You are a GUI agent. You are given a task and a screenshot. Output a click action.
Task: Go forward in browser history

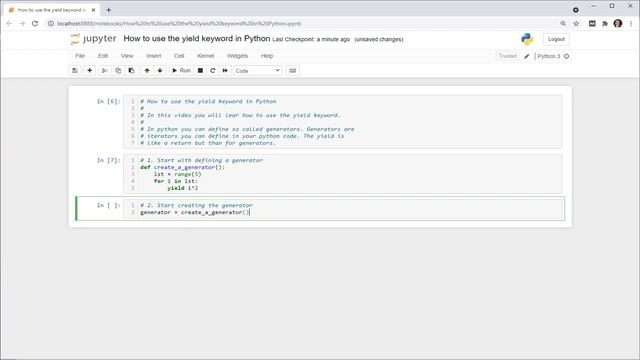pyautogui.click(x=22, y=24)
